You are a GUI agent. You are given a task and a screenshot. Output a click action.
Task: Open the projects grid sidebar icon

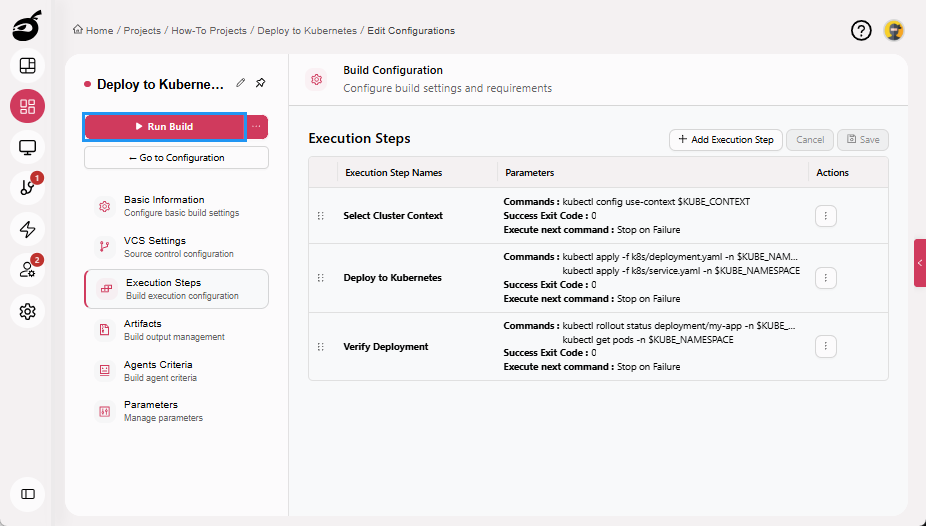click(x=27, y=106)
